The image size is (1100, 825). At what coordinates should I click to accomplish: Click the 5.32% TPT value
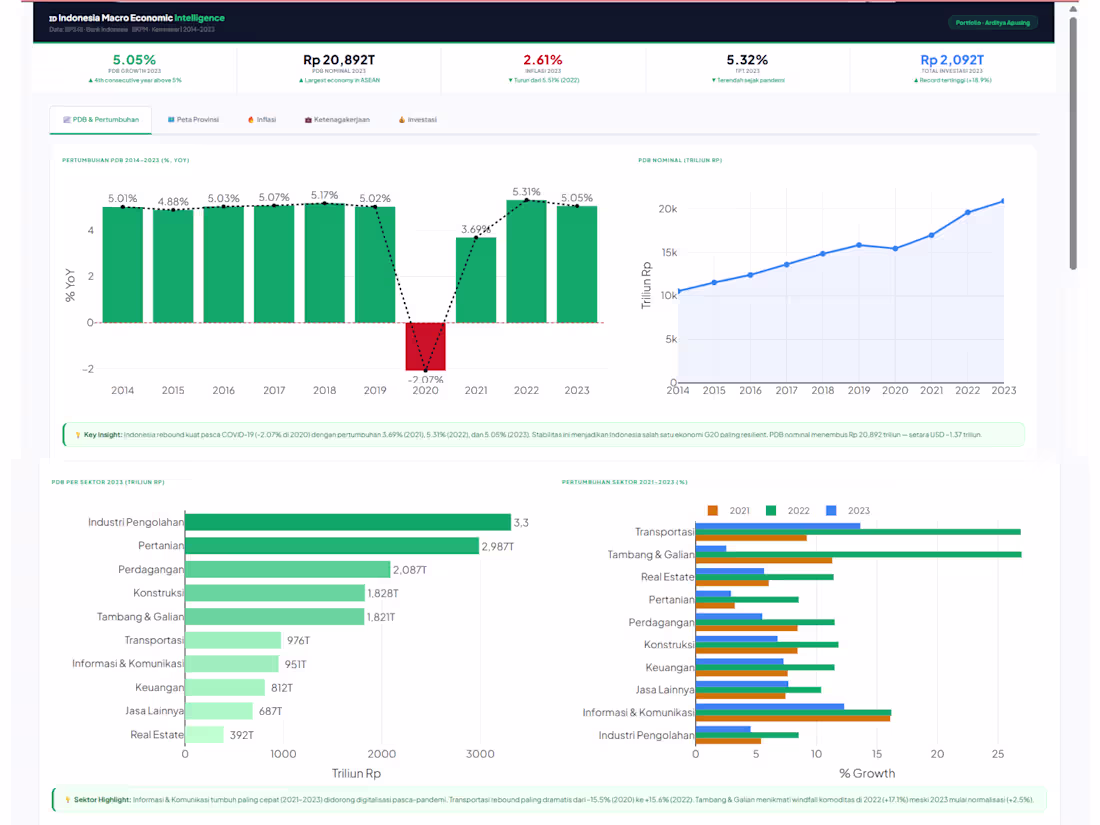(x=747, y=60)
